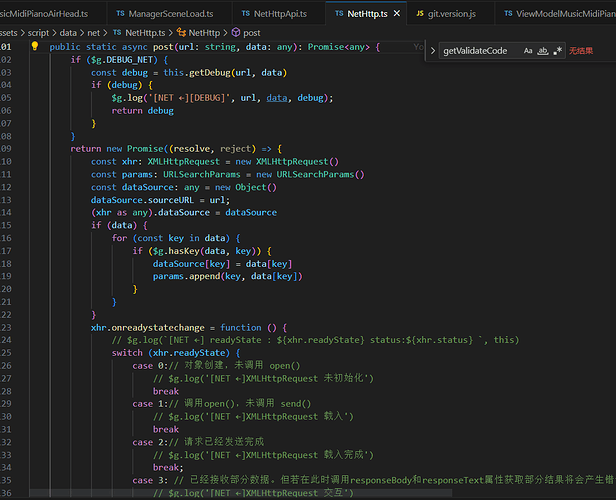
Task: Toggle Match Whole Word in find widget
Action: (543, 51)
